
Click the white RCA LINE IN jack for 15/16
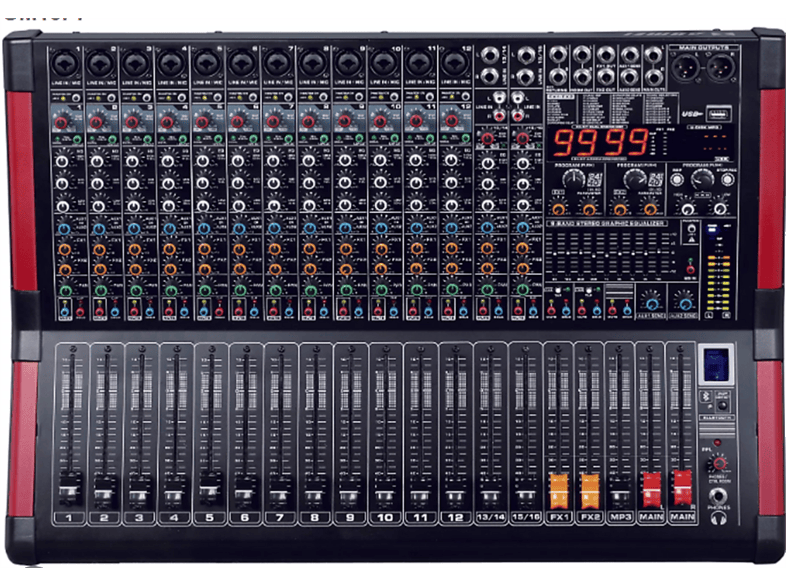point(518,97)
